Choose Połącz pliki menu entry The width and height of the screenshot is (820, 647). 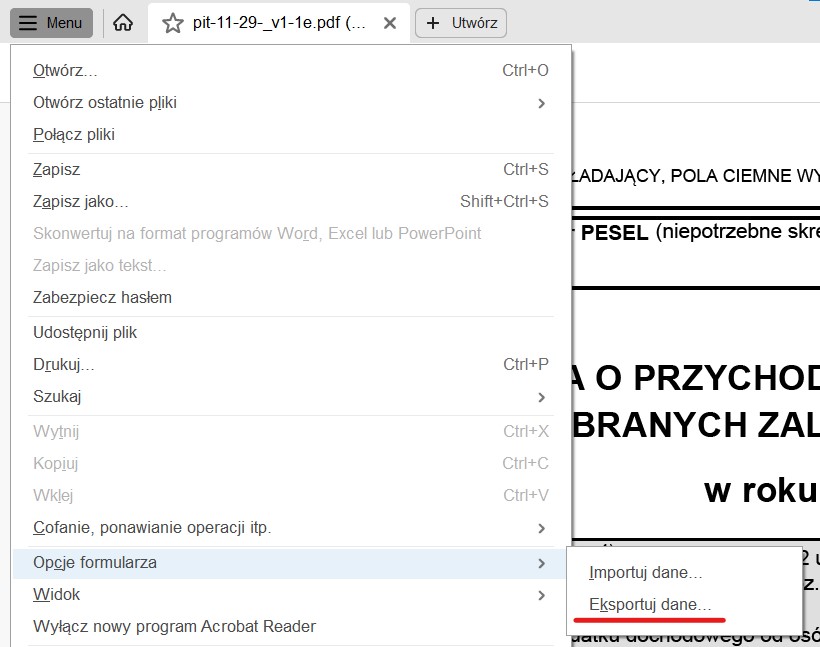(74, 135)
